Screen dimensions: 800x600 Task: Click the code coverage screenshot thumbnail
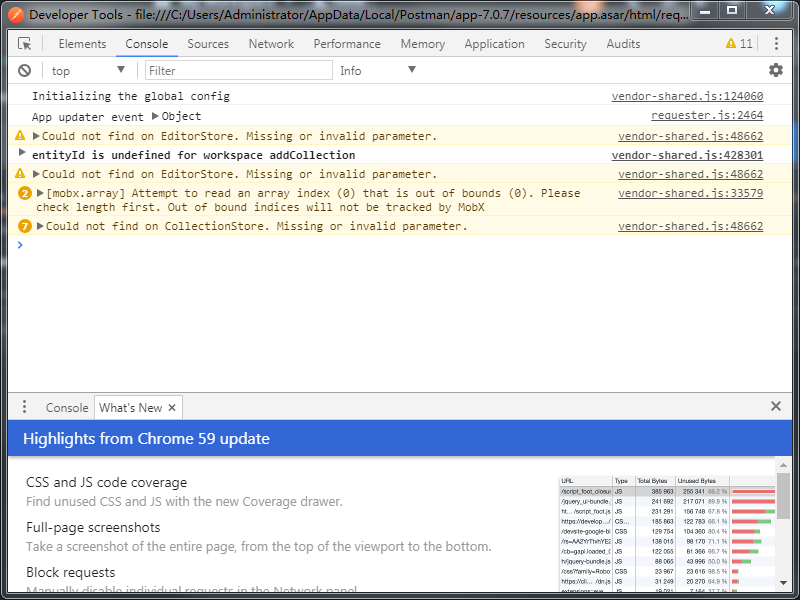[667, 534]
